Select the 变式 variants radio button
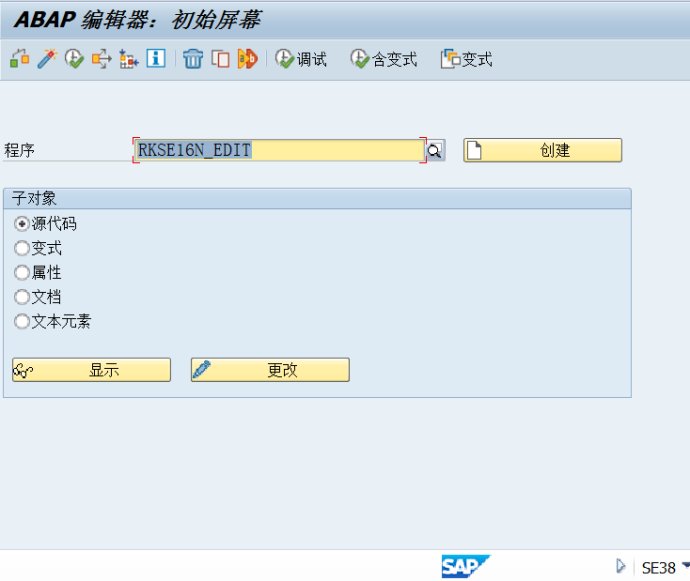Screen dimensions: 690x581 click(x=21, y=248)
